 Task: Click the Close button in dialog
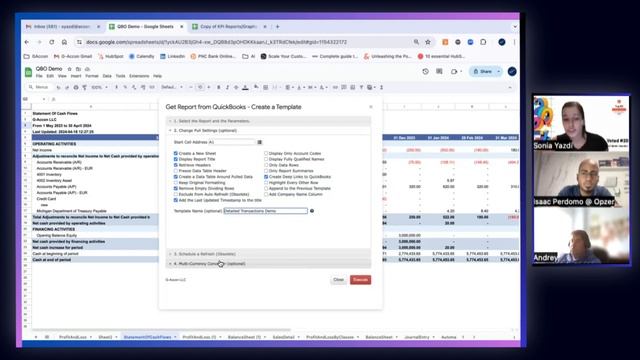pos(338,280)
